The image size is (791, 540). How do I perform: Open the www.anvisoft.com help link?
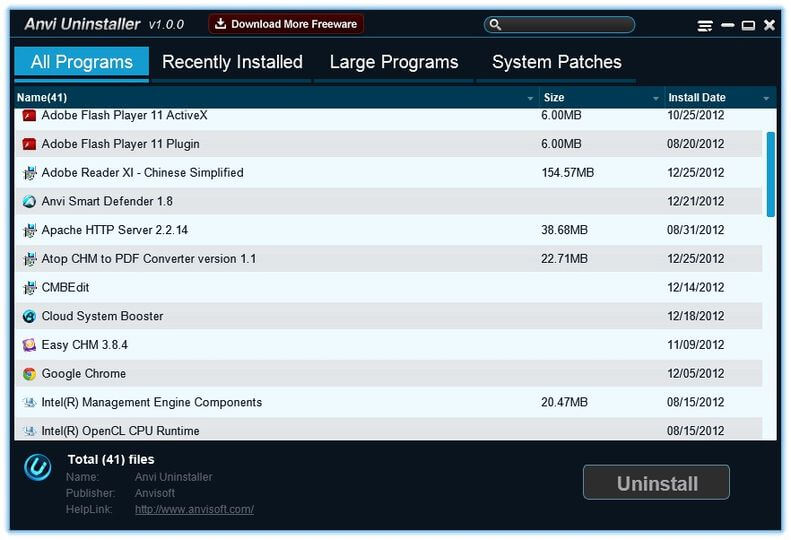click(x=194, y=509)
